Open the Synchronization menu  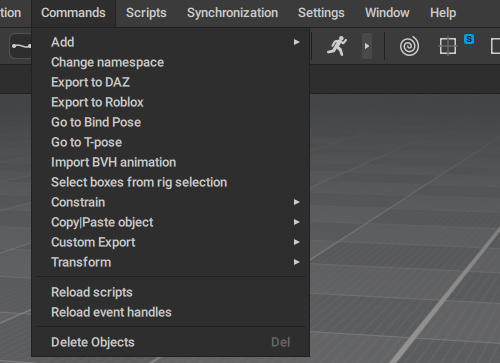(x=232, y=13)
